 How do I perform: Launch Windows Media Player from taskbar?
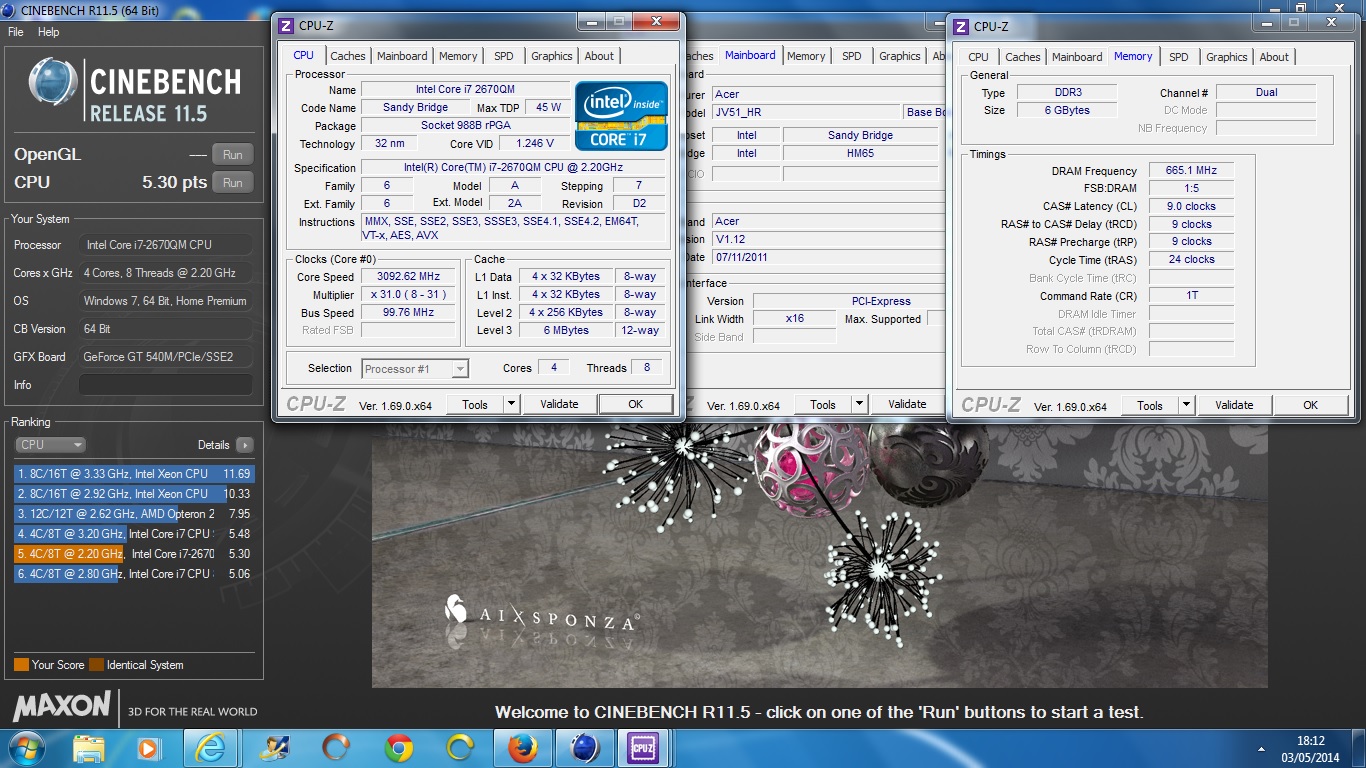point(148,748)
